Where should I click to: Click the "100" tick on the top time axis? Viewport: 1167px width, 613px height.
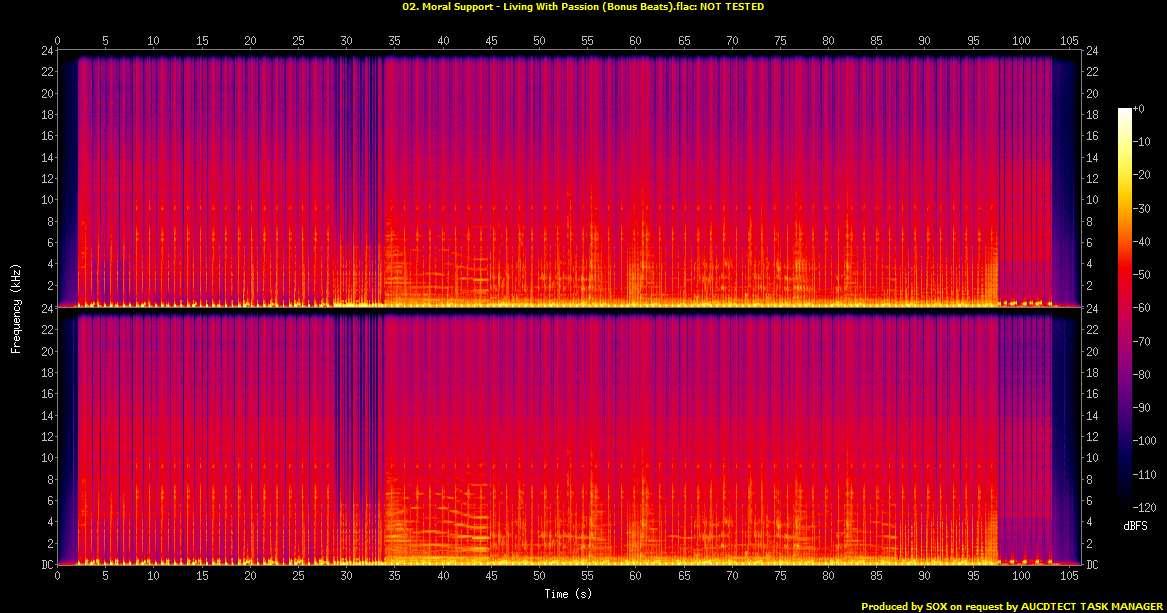(x=1021, y=41)
